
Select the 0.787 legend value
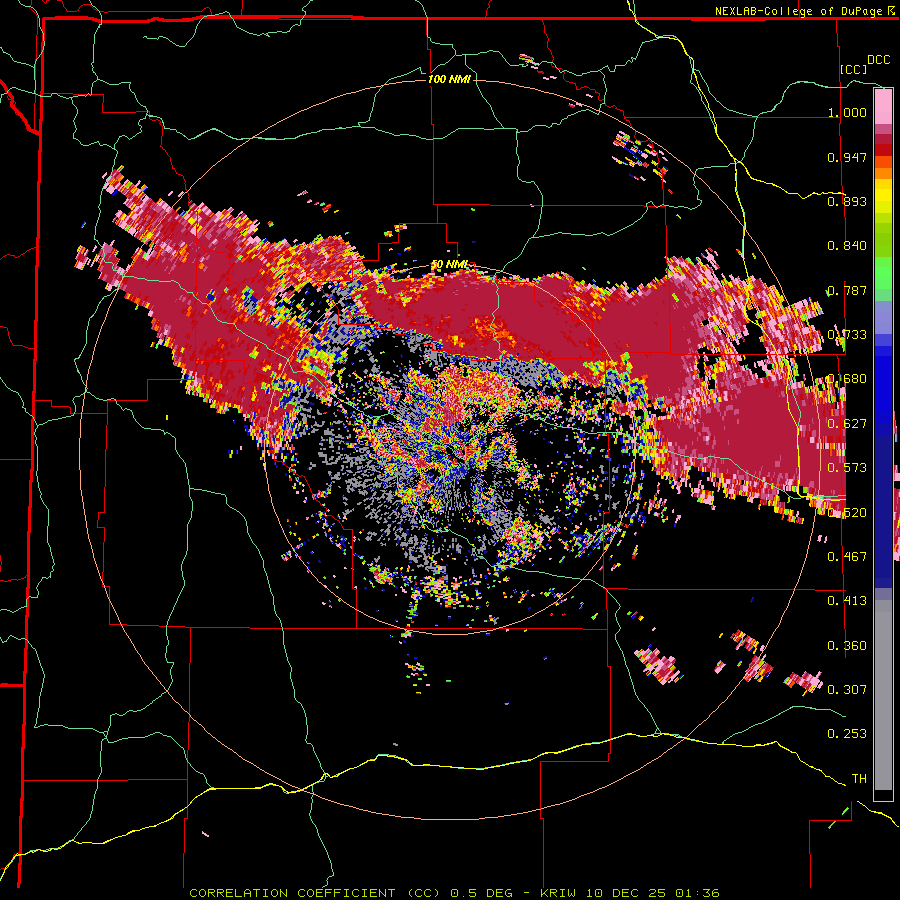pyautogui.click(x=847, y=290)
